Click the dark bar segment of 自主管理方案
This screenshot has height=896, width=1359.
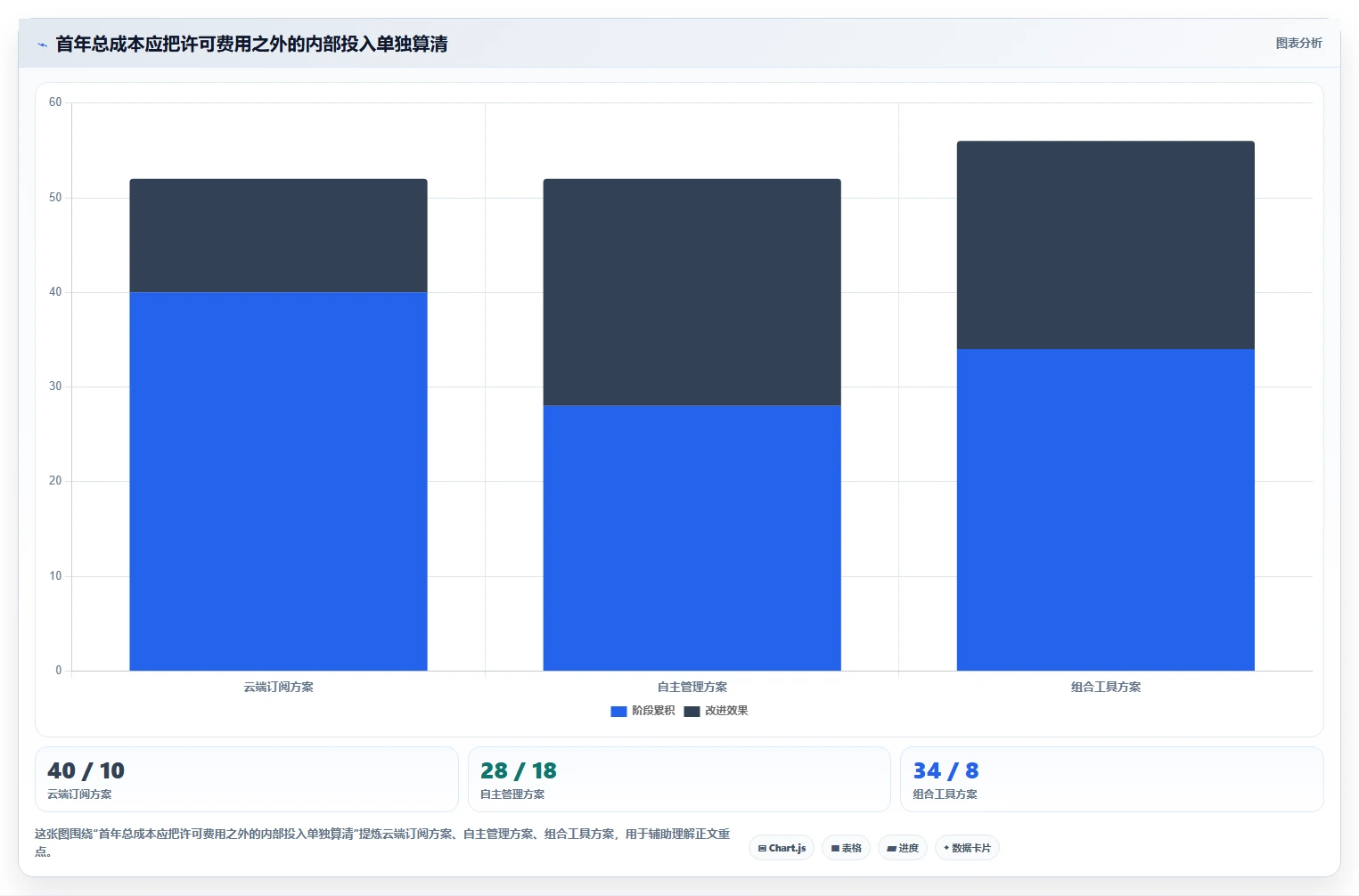click(x=692, y=292)
